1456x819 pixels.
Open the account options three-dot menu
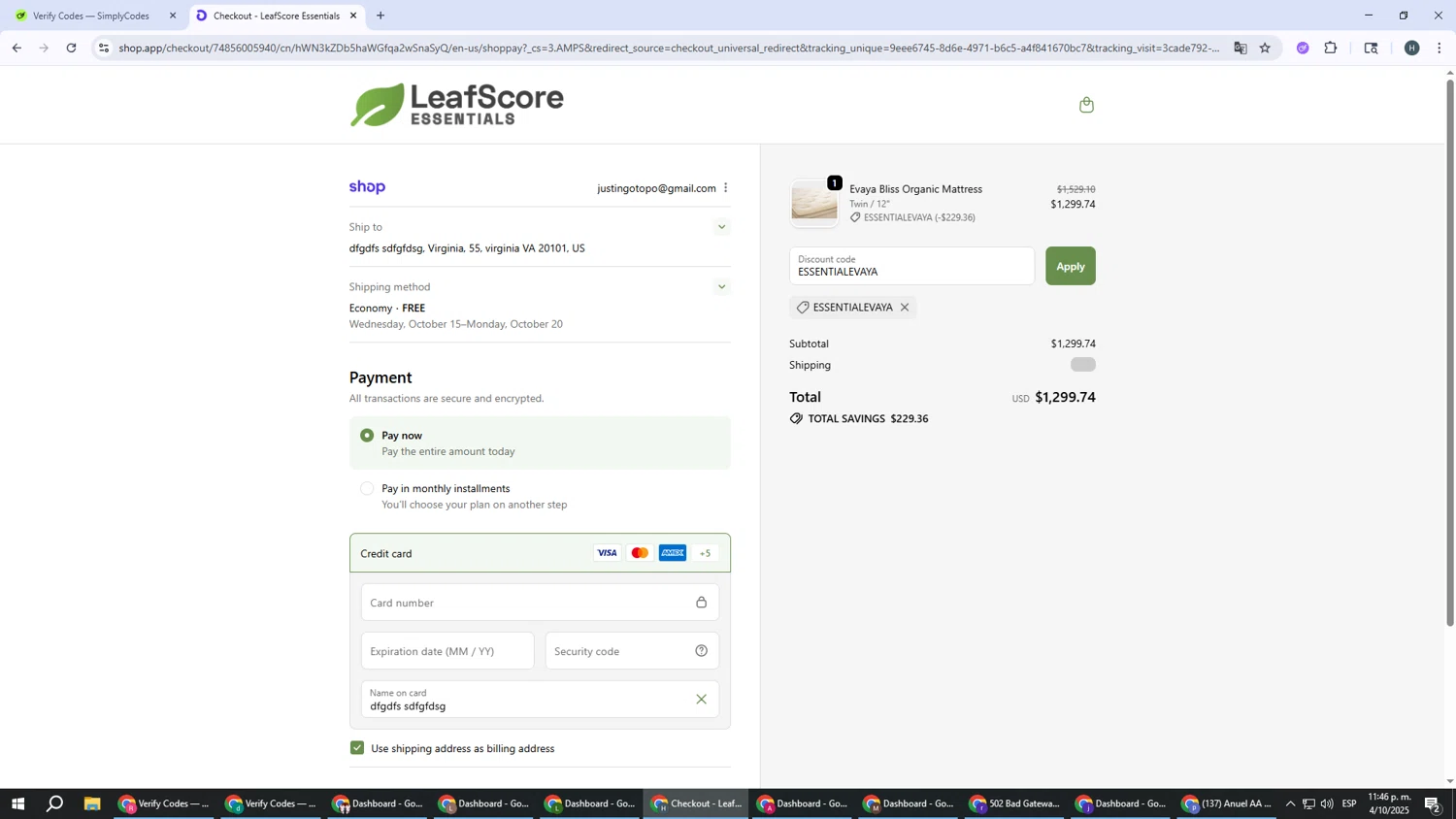725,188
